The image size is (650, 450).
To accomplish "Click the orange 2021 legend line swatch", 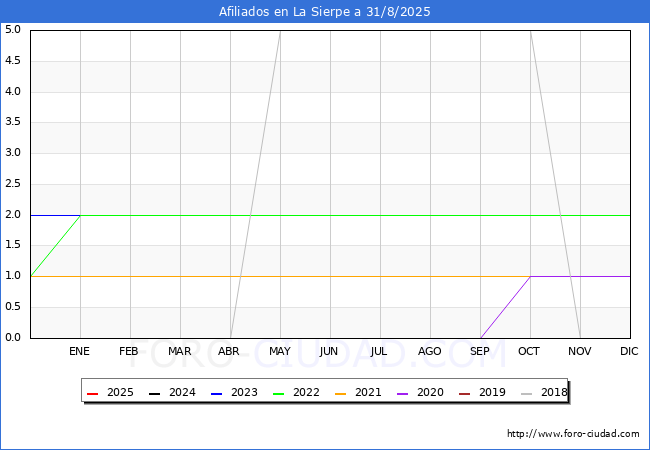I will pos(341,393).
